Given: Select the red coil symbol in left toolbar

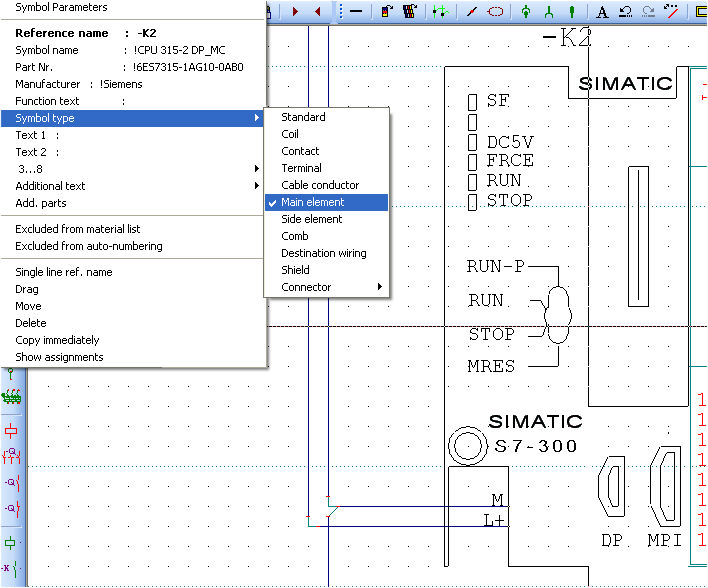Looking at the screenshot, I should pyautogui.click(x=11, y=430).
